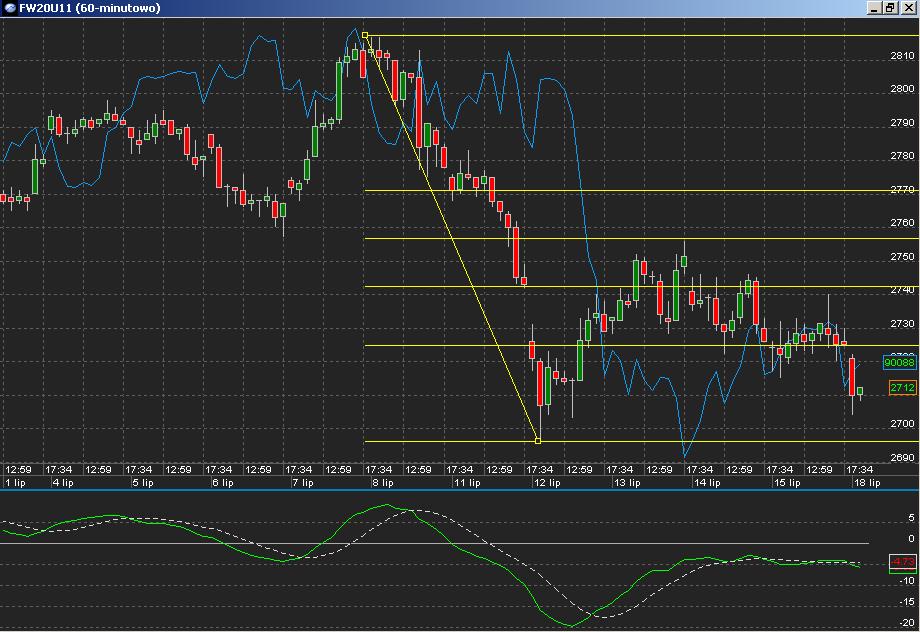
Task: Click the 90088 value label on price axis
Action: coord(901,363)
